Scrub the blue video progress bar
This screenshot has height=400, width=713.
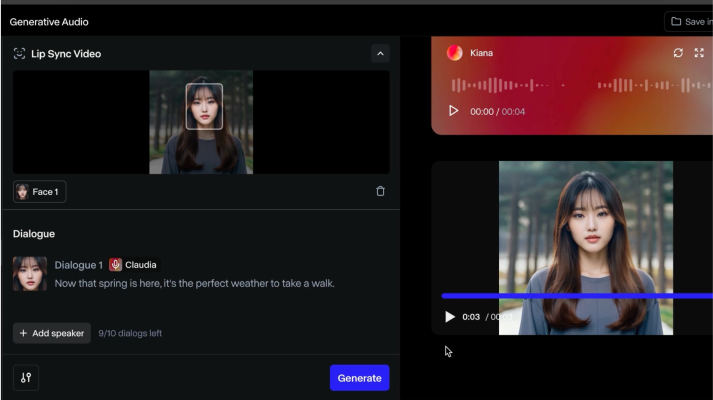click(575, 296)
